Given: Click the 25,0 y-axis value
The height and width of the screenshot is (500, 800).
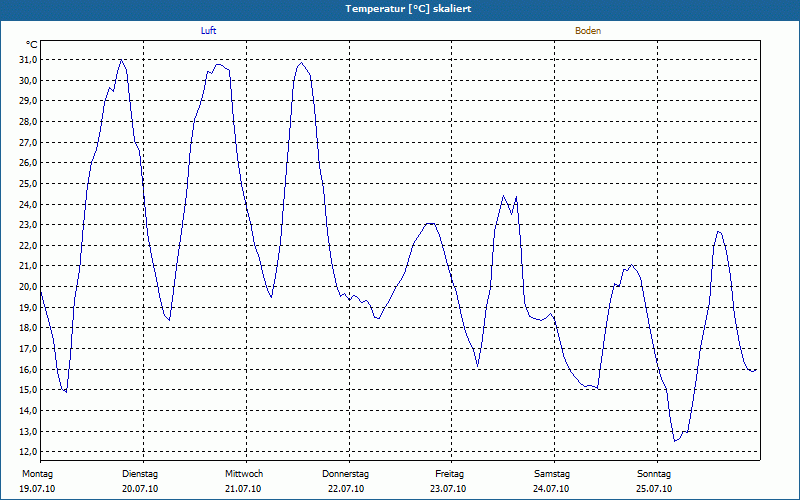Looking at the screenshot, I should point(28,184).
